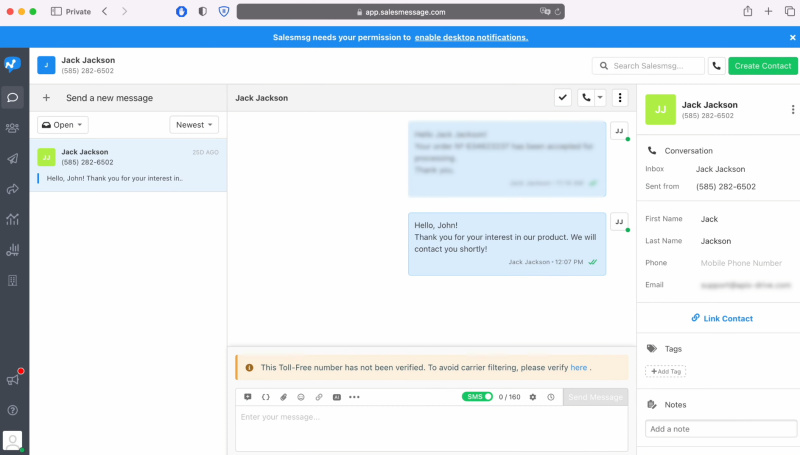Open the AI assistant icon in composer
This screenshot has height=455, width=800.
(337, 397)
